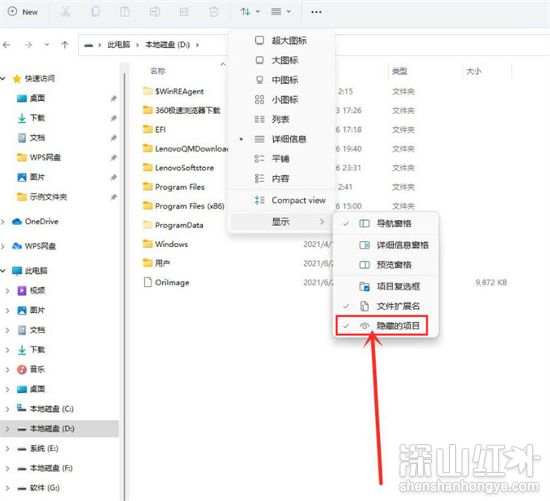Expand the 本地磁盘 (C:) node
This screenshot has height=501, width=550.
coord(7,409)
